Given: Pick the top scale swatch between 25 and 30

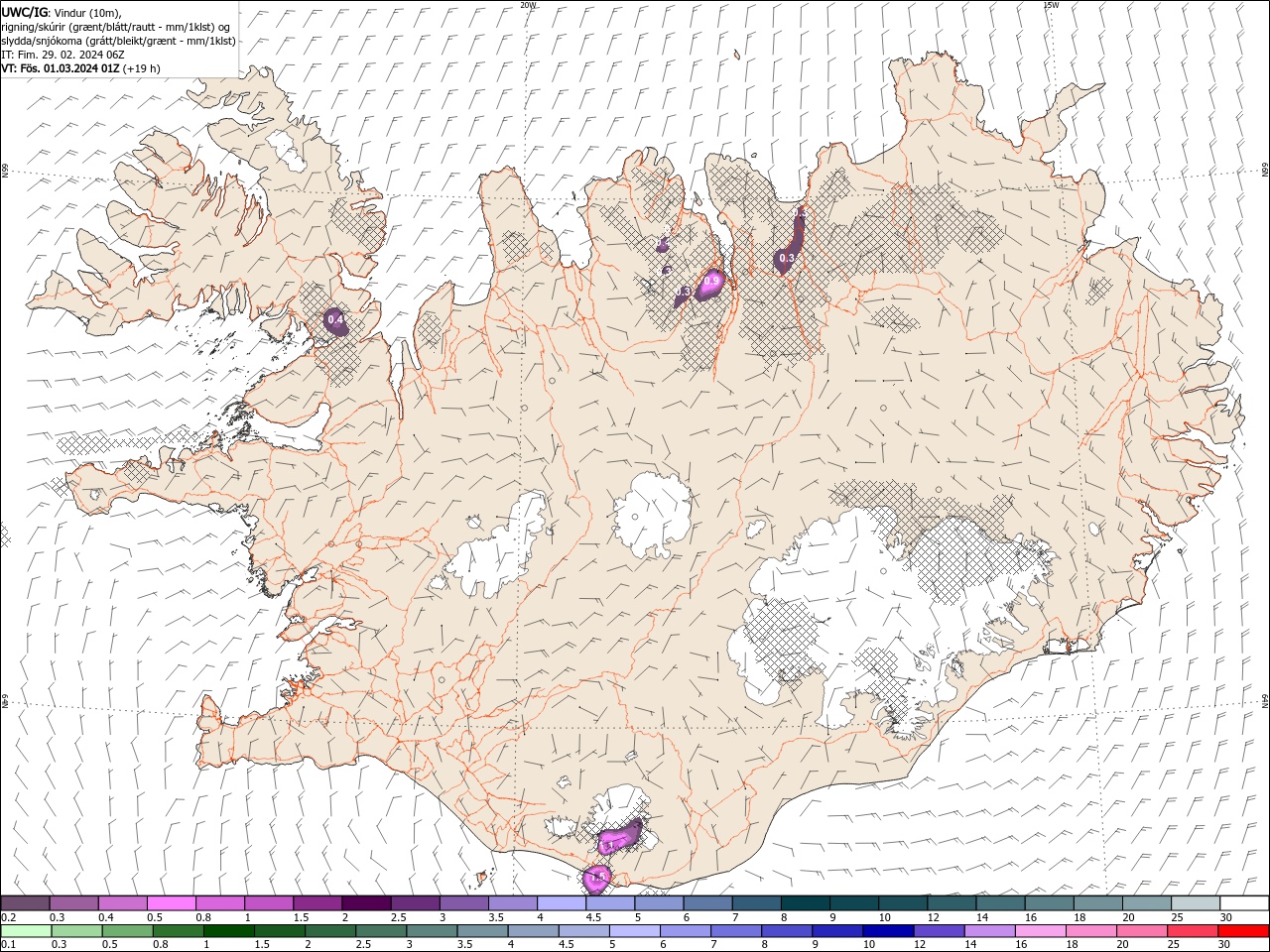Looking at the screenshot, I should click(1196, 902).
